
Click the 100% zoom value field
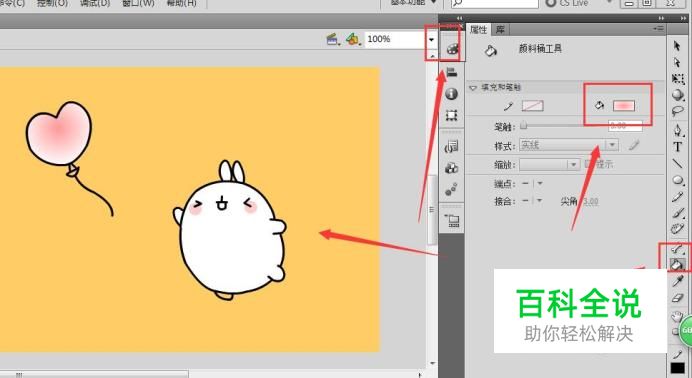[x=395, y=40]
